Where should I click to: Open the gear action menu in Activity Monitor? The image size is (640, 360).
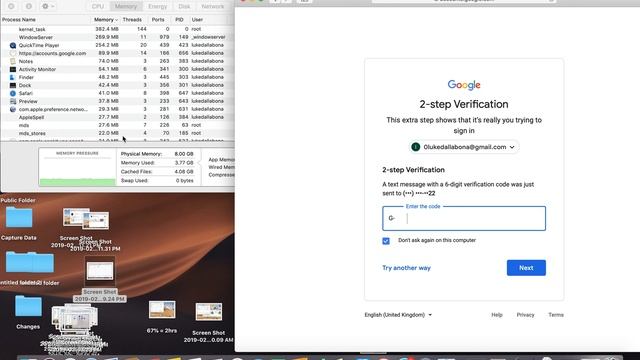tap(48, 6)
